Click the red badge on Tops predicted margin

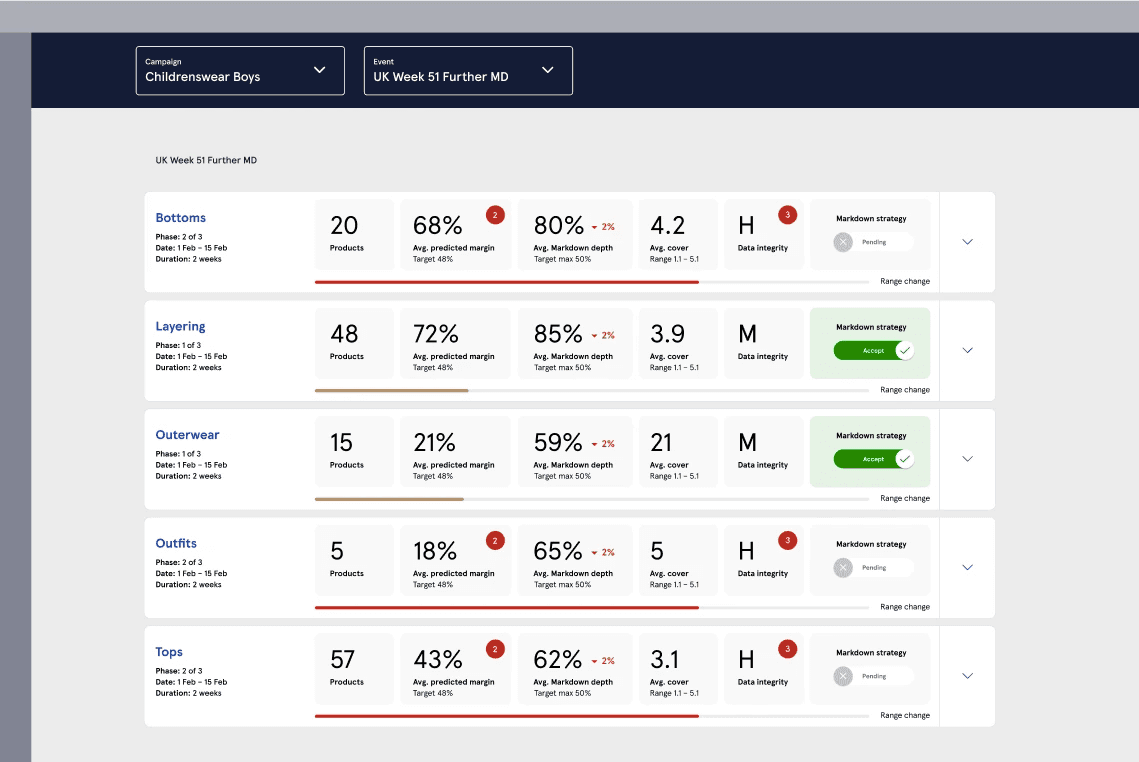pyautogui.click(x=495, y=649)
